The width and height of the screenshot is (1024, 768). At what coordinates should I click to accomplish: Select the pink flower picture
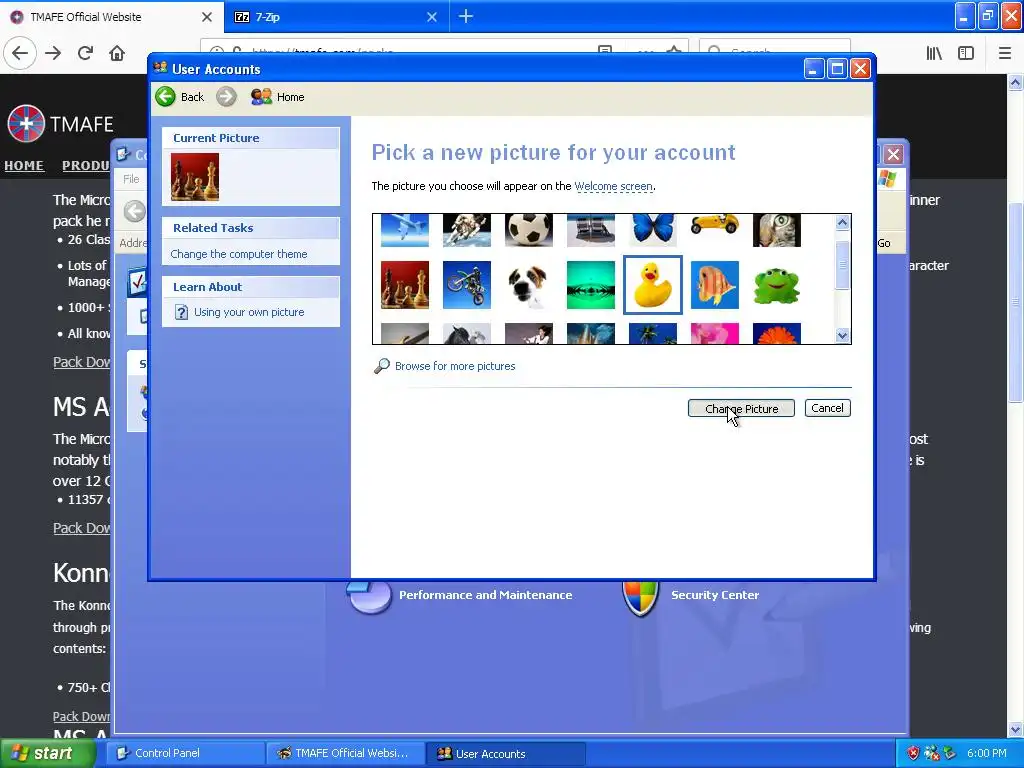click(x=715, y=334)
